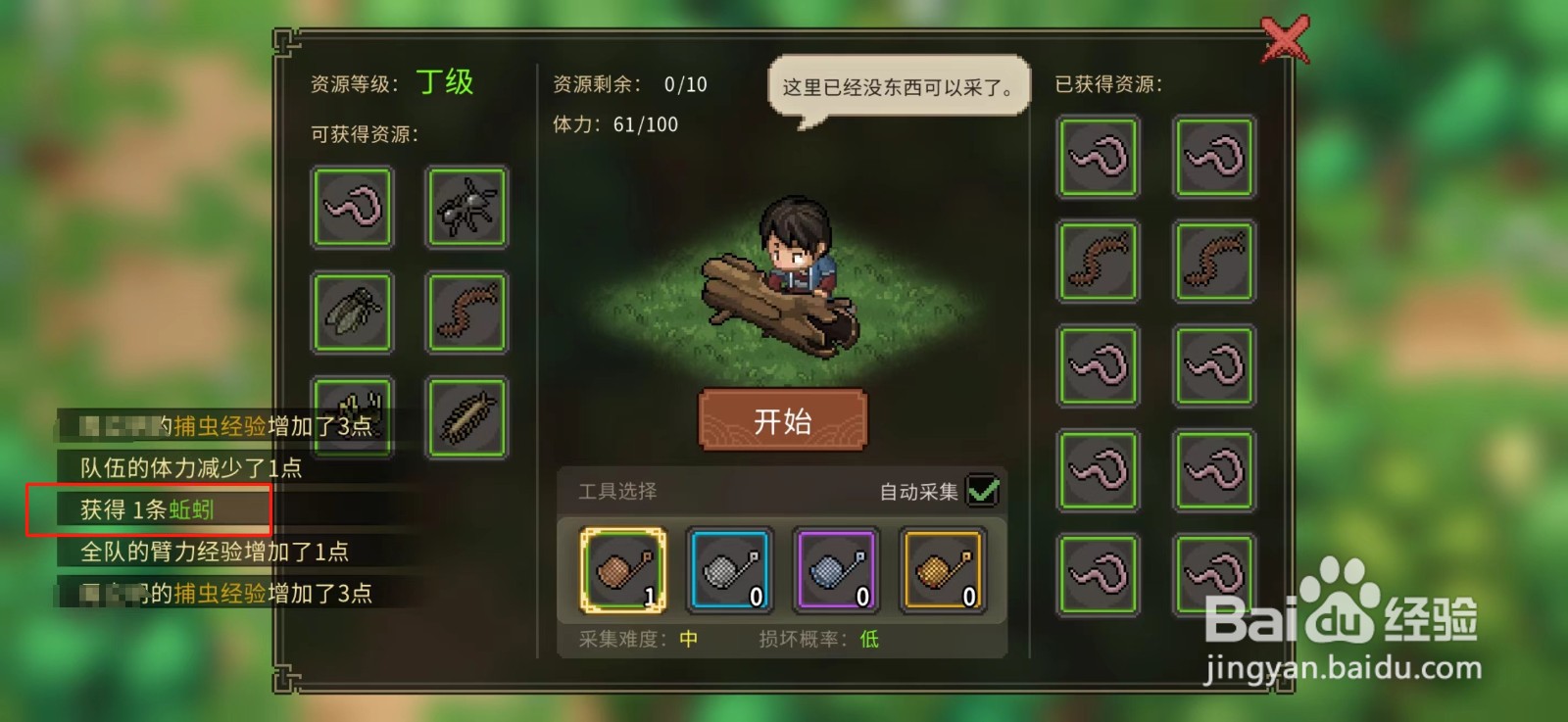Choose the orange-bordered golden net tool
The image size is (1568, 722).
click(x=943, y=570)
